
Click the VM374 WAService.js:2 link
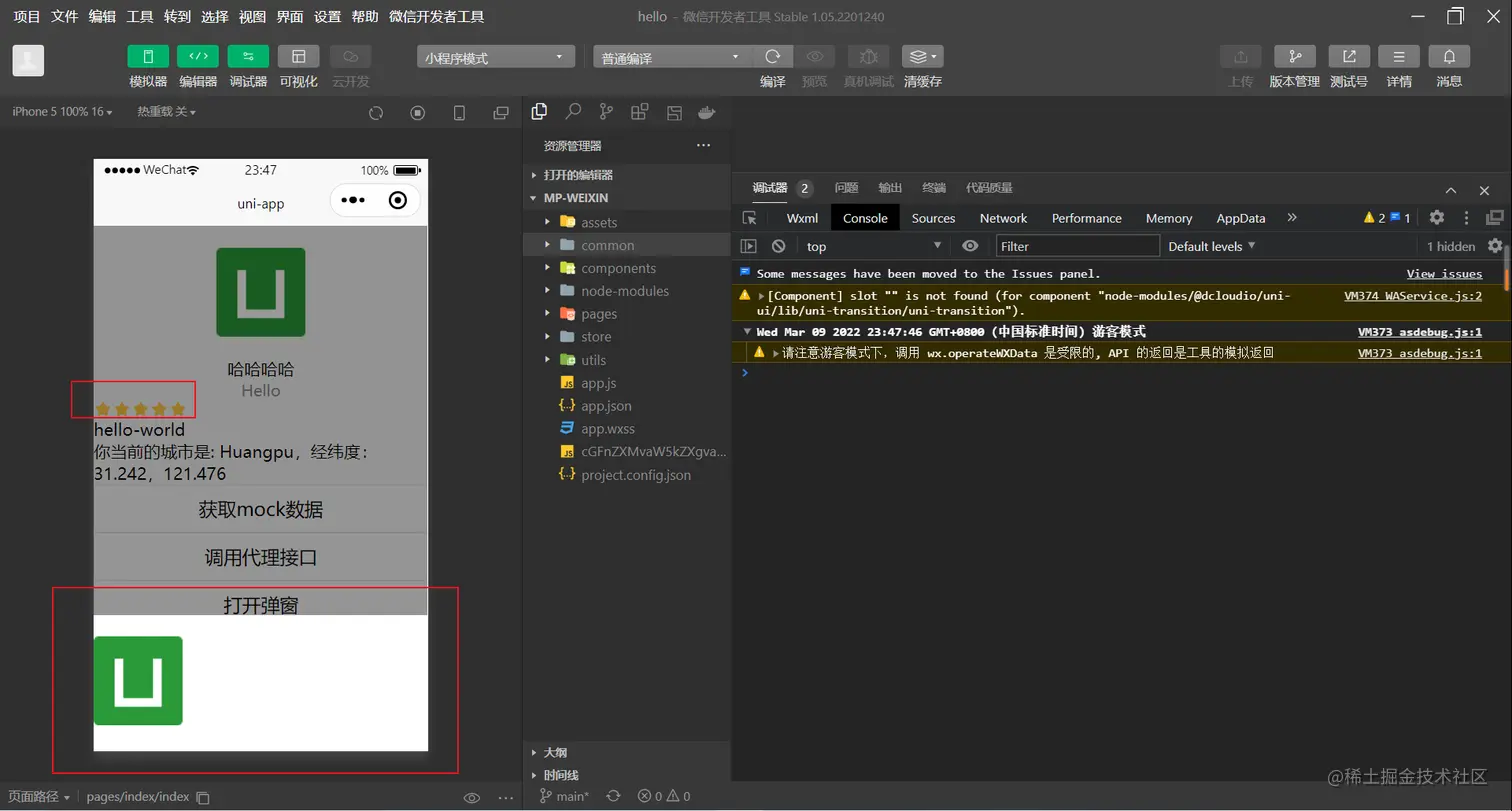[1413, 296]
